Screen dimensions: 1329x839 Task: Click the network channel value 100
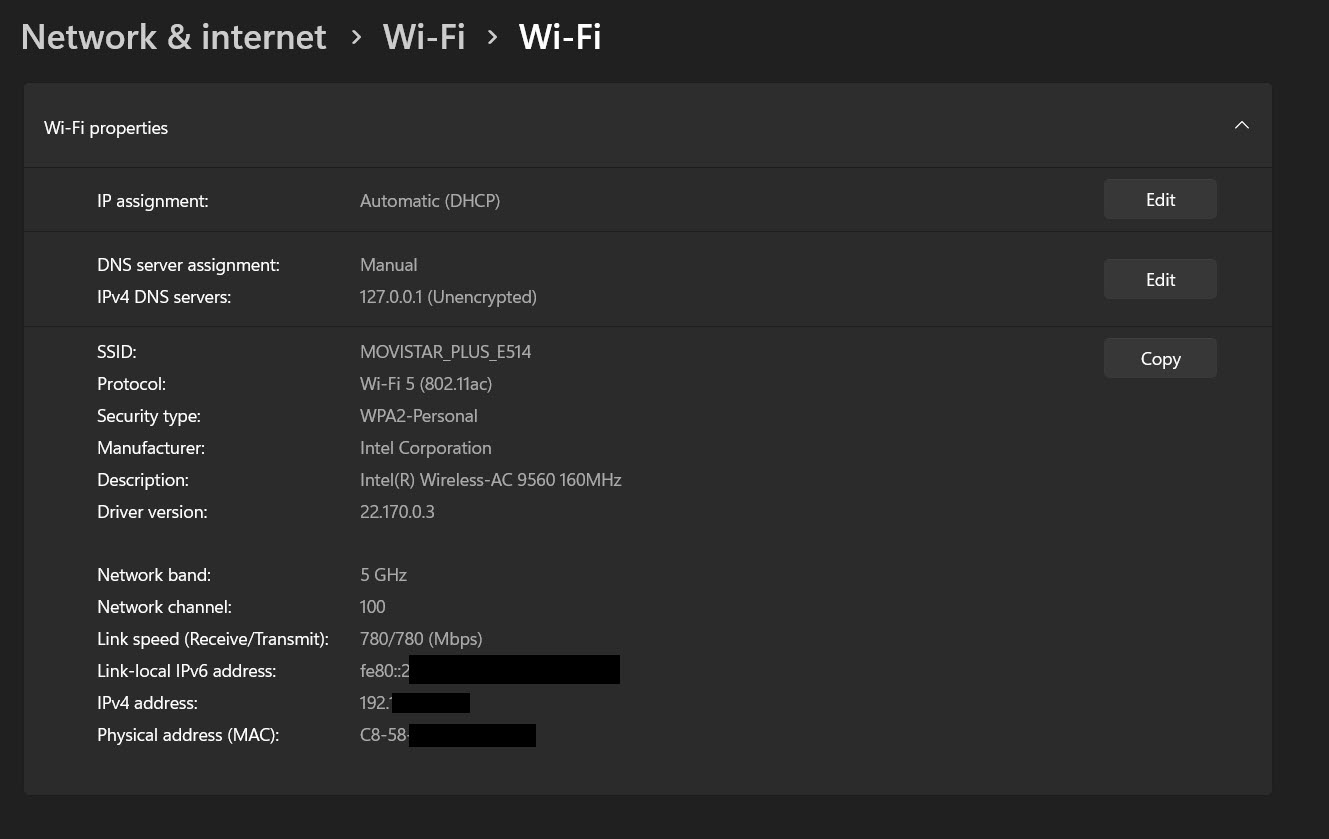(372, 607)
